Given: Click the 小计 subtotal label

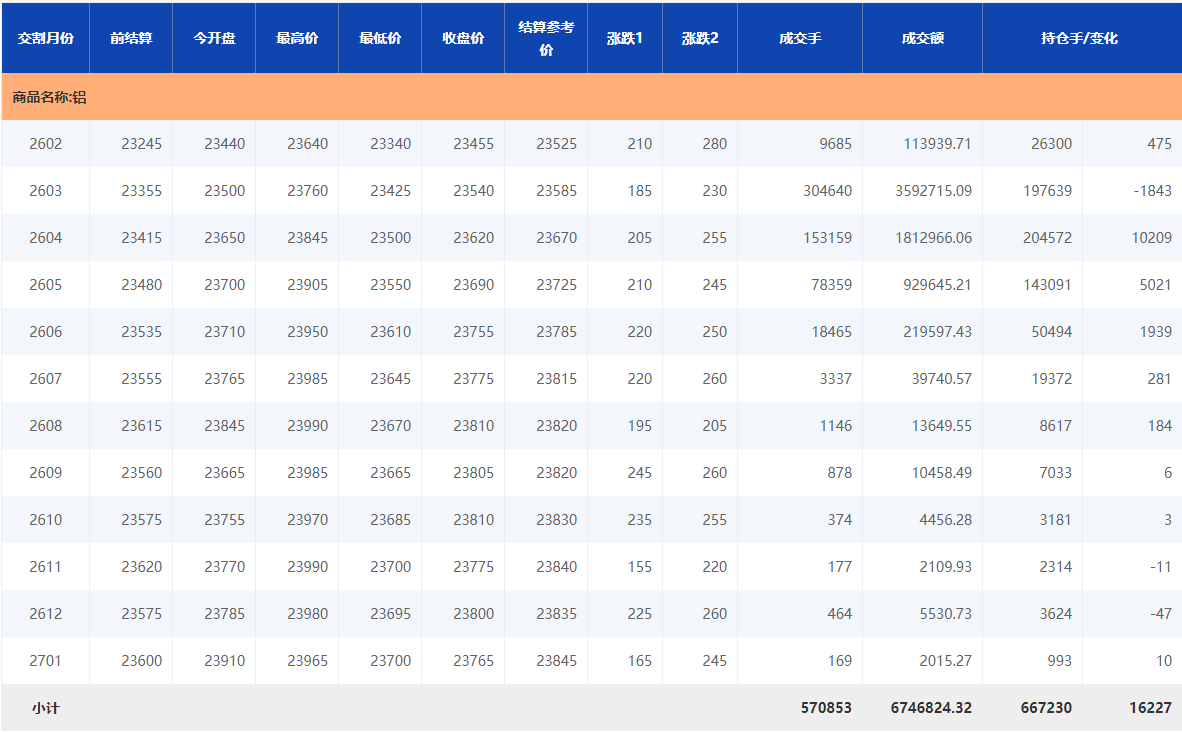Looking at the screenshot, I should [46, 707].
